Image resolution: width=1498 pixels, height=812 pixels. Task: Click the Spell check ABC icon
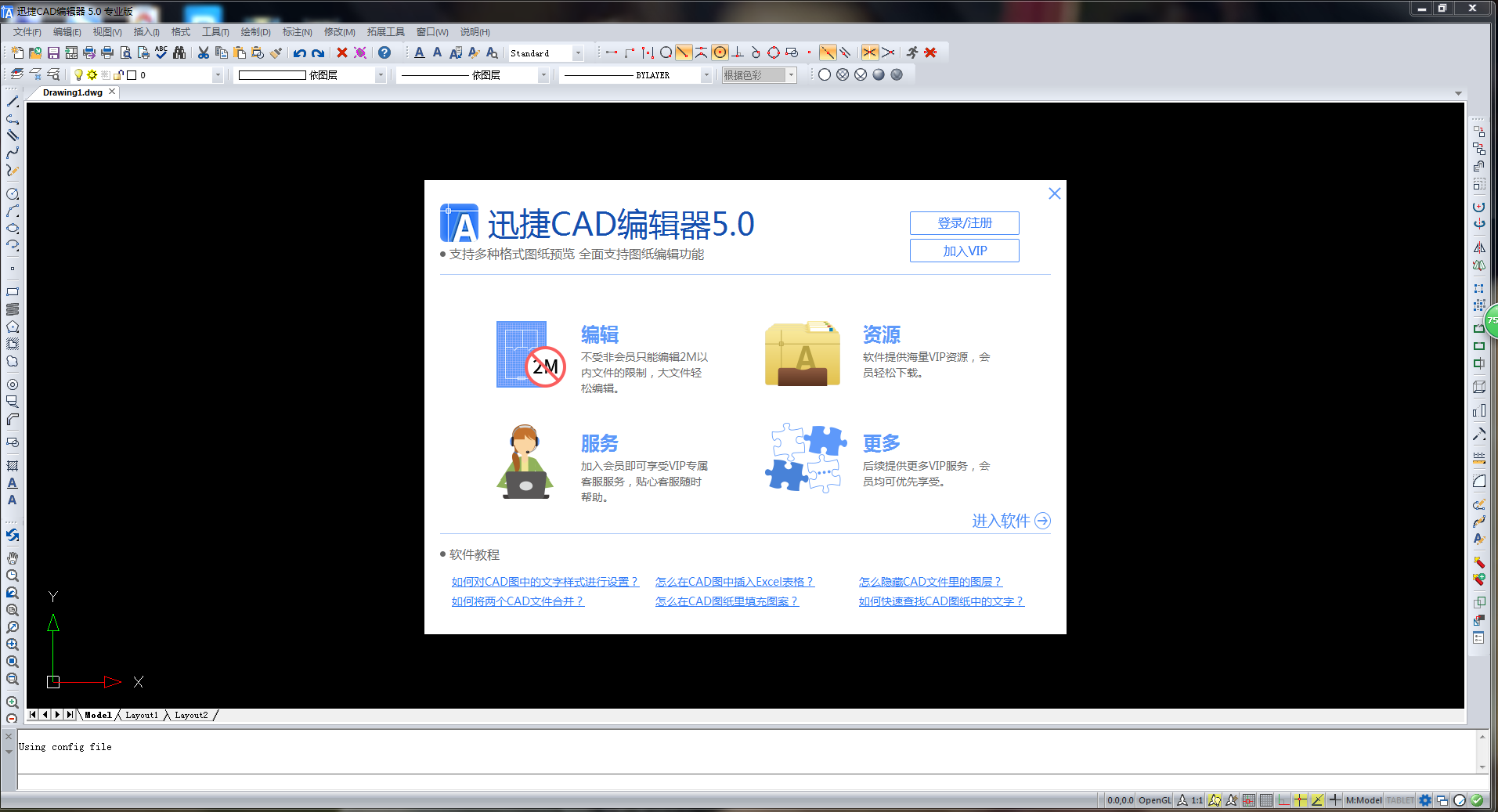(161, 52)
